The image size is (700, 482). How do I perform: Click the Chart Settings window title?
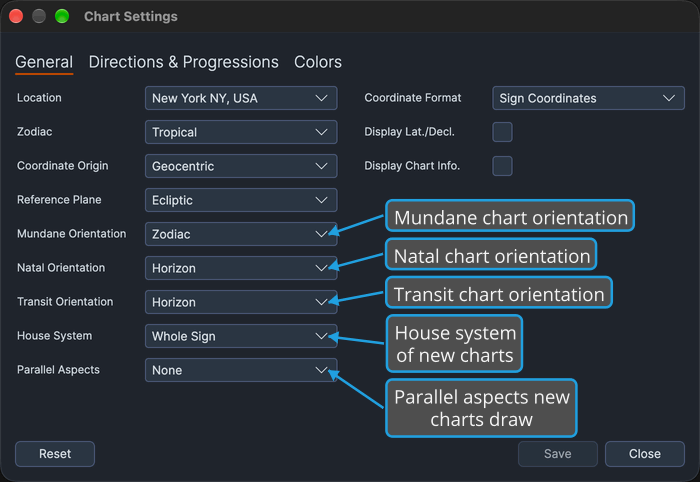click(x=131, y=17)
